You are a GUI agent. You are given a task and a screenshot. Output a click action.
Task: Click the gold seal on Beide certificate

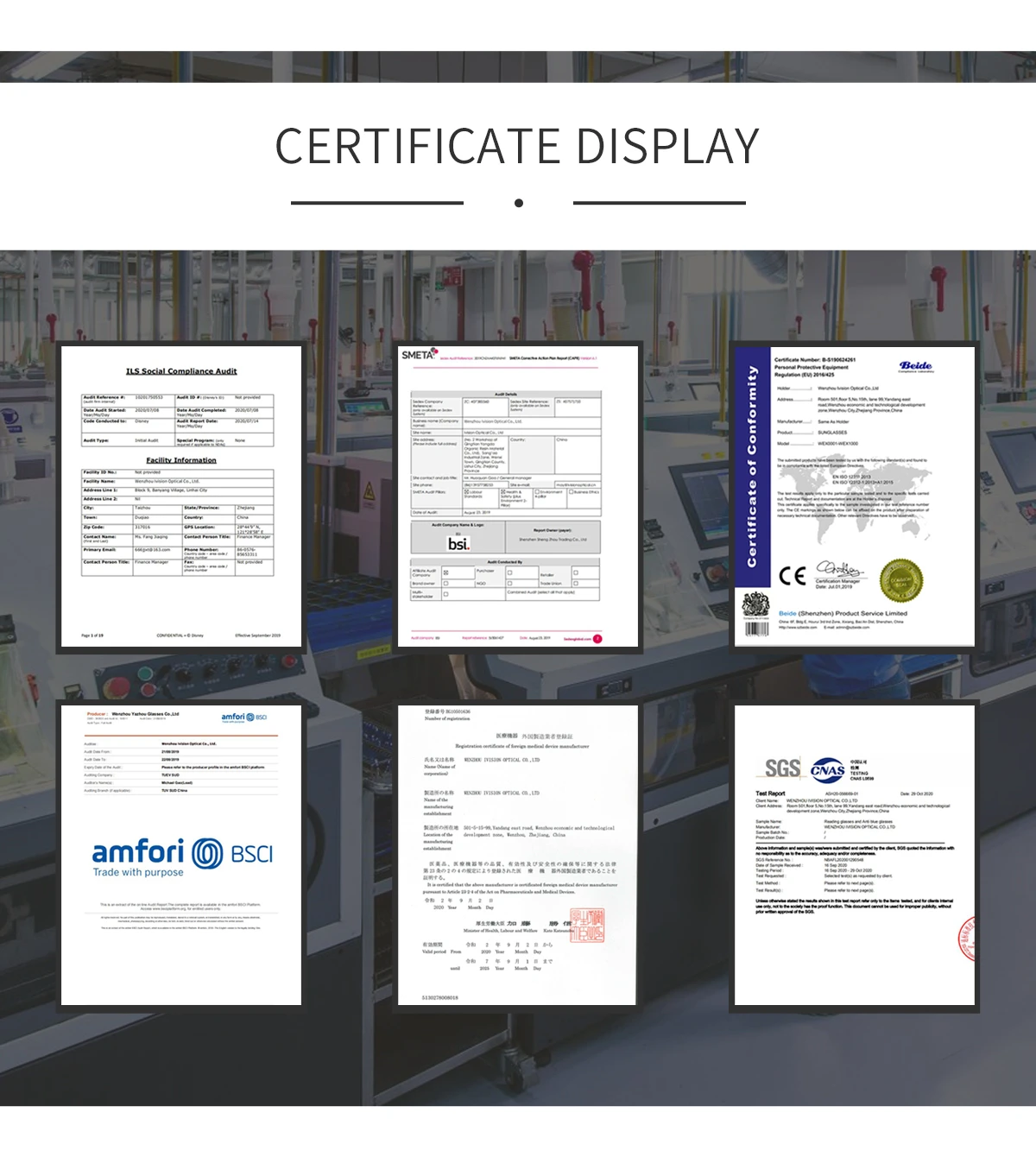tap(901, 580)
